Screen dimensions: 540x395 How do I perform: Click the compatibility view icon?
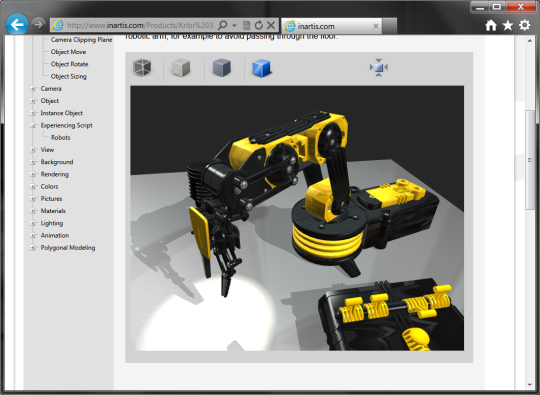click(x=246, y=25)
